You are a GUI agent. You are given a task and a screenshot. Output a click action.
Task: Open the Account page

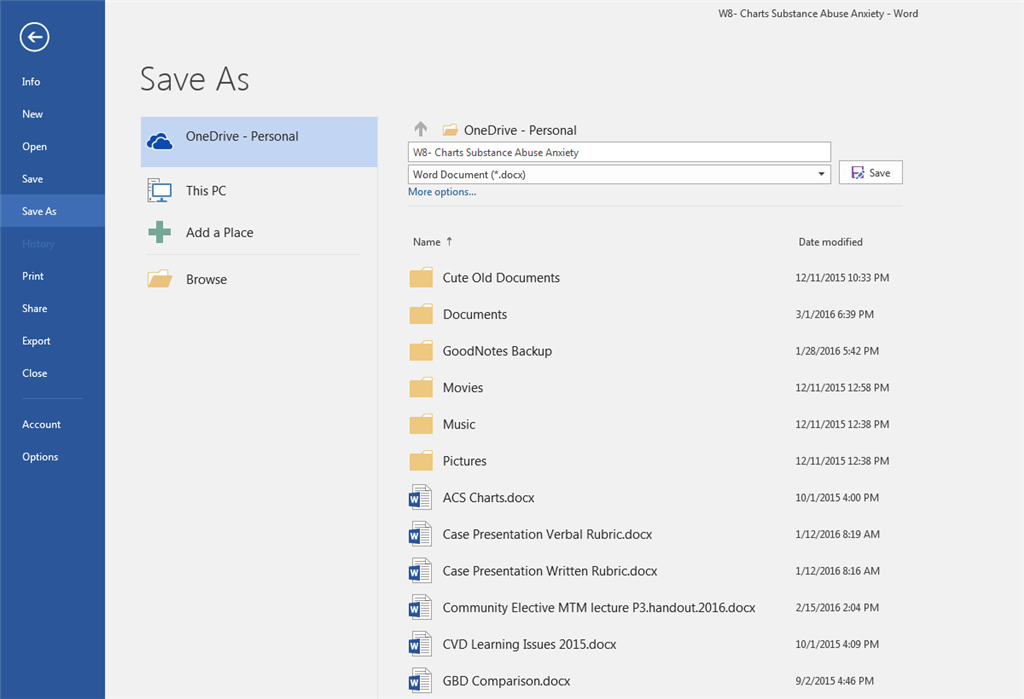pyautogui.click(x=52, y=424)
